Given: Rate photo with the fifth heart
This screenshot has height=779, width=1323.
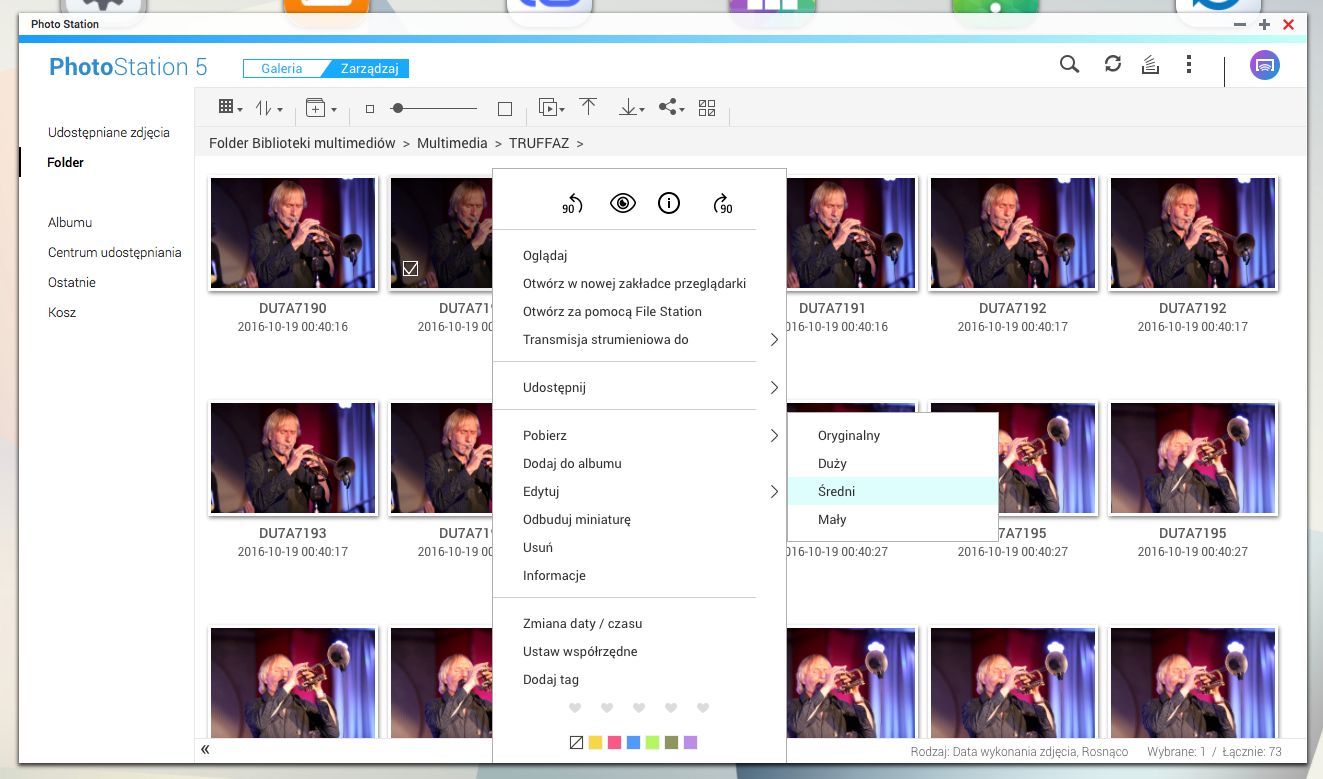Looking at the screenshot, I should (703, 708).
